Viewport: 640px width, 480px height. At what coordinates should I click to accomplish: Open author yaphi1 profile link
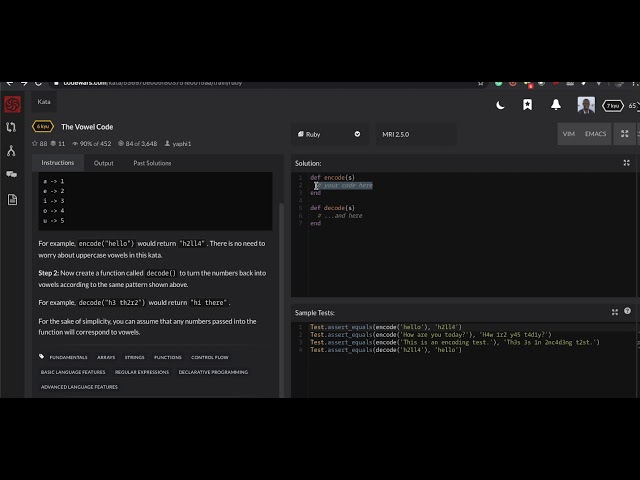point(178,144)
